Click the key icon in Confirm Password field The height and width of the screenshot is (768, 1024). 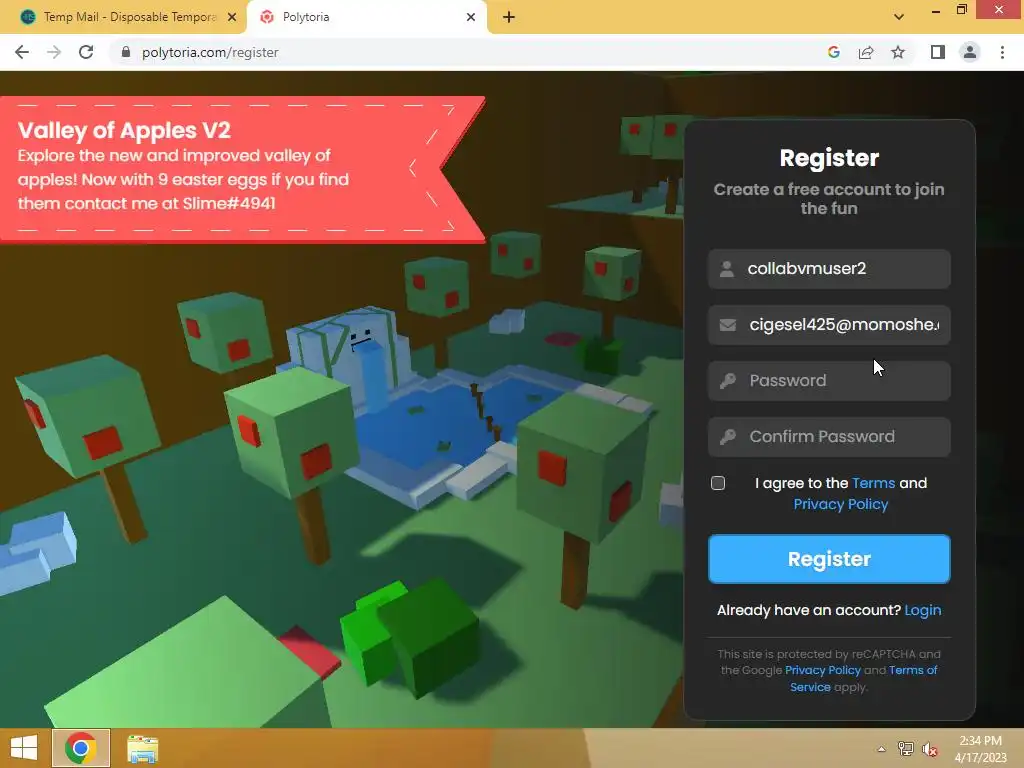click(728, 437)
